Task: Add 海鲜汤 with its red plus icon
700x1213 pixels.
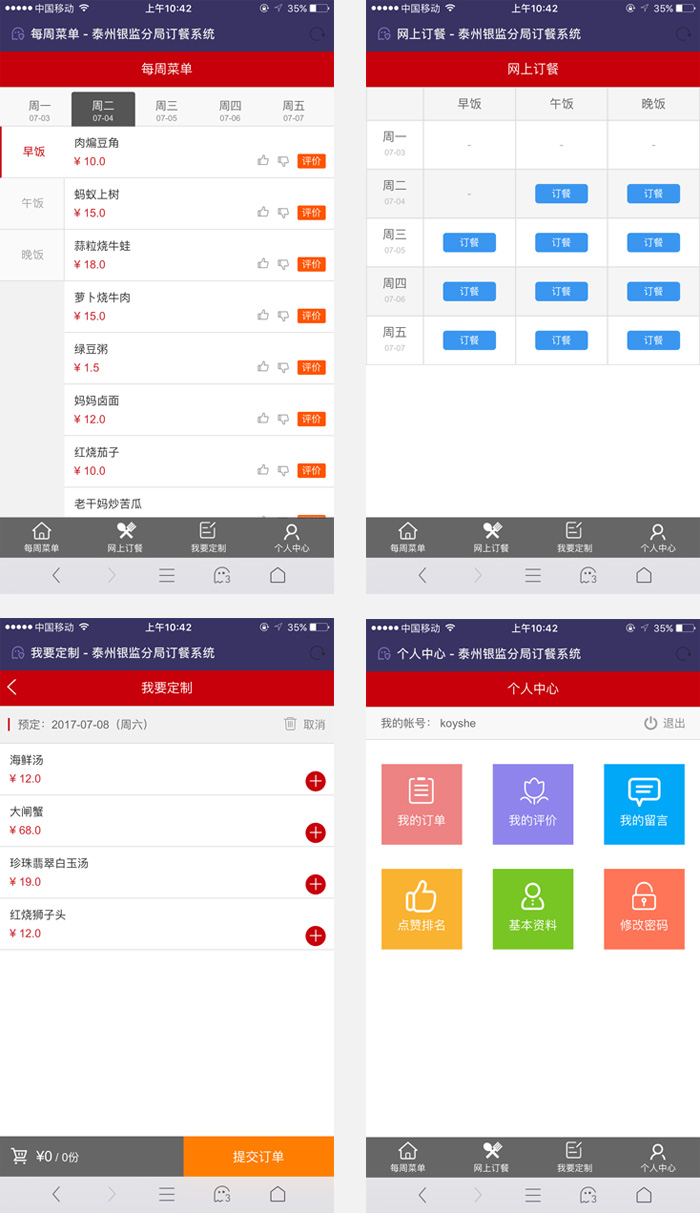Action: (x=315, y=781)
